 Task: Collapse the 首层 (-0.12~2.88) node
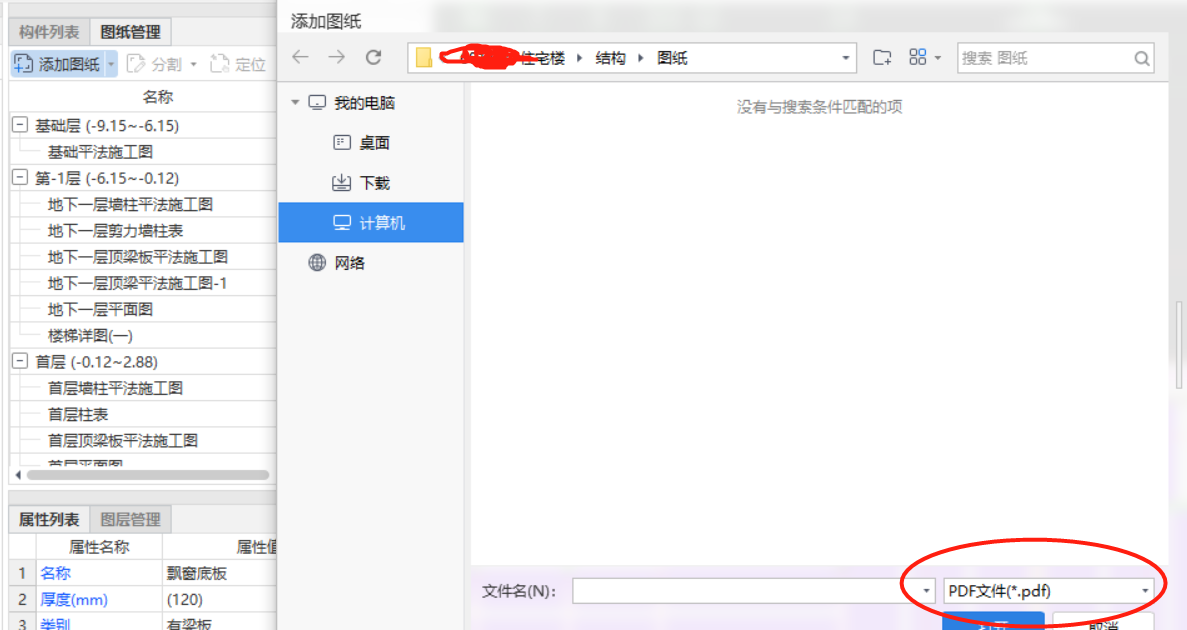(x=20, y=361)
